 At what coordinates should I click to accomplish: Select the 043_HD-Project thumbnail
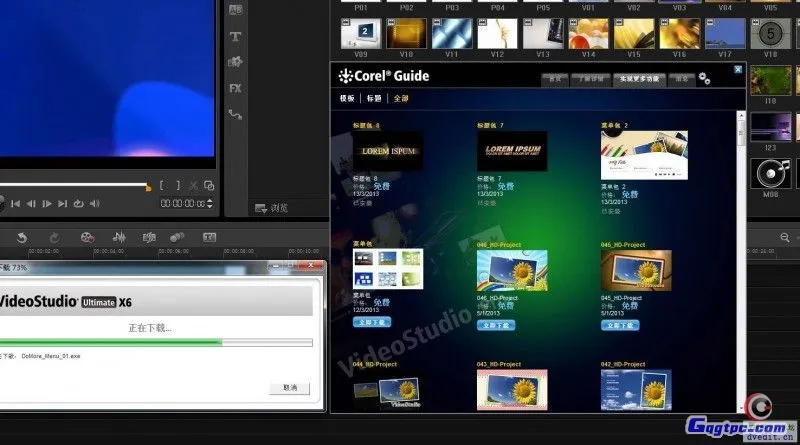(x=512, y=390)
